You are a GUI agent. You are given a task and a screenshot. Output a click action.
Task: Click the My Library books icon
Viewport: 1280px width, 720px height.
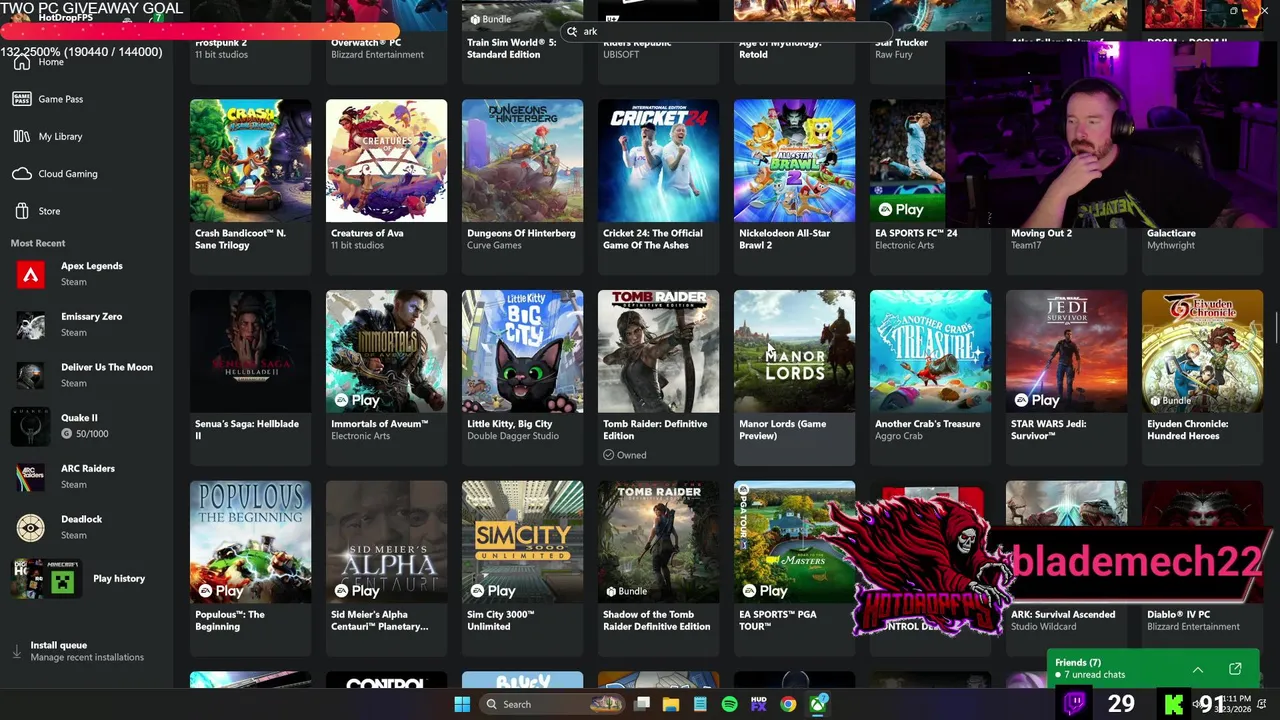22,136
